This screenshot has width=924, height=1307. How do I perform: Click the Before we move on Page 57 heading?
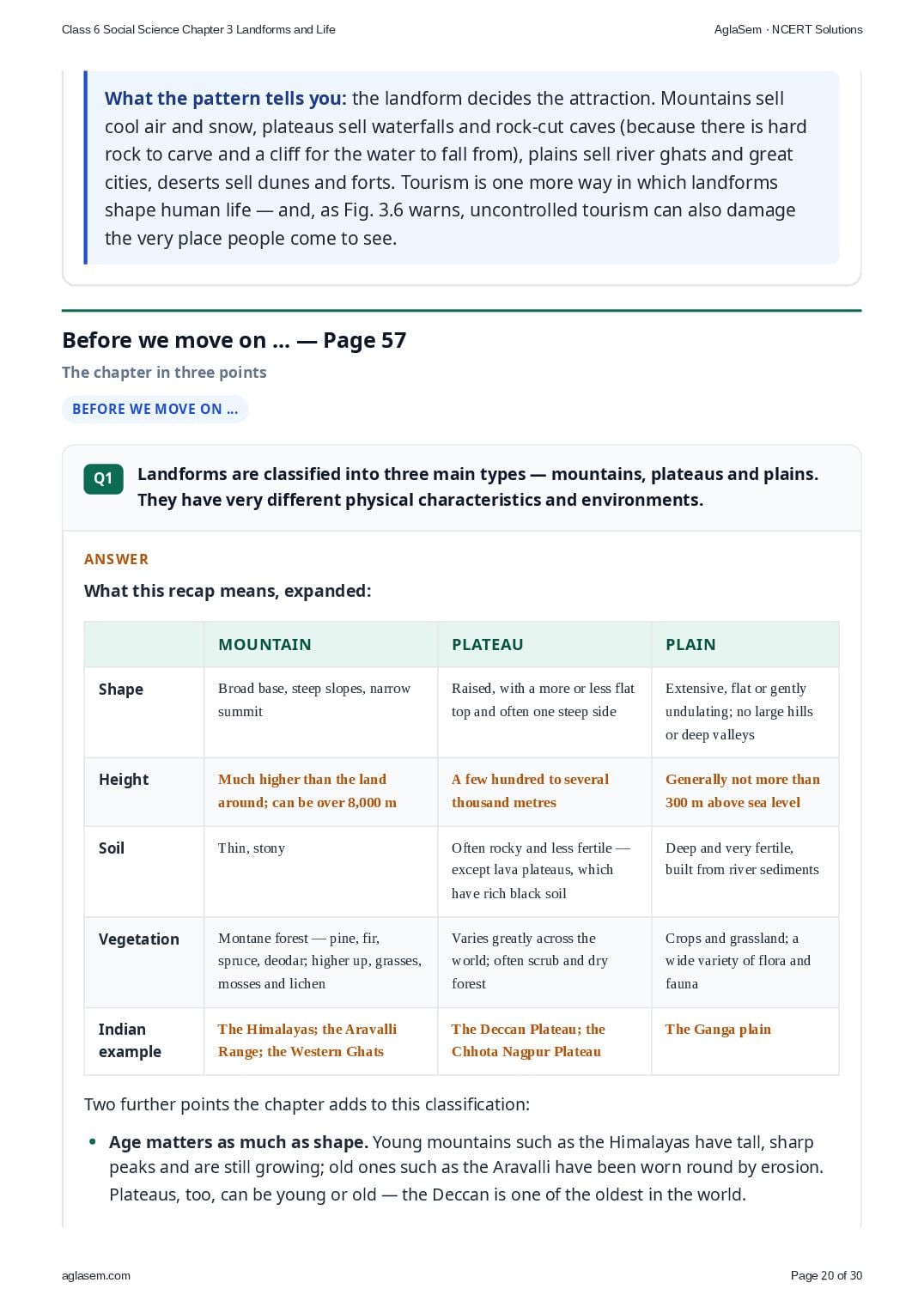pyautogui.click(x=234, y=341)
